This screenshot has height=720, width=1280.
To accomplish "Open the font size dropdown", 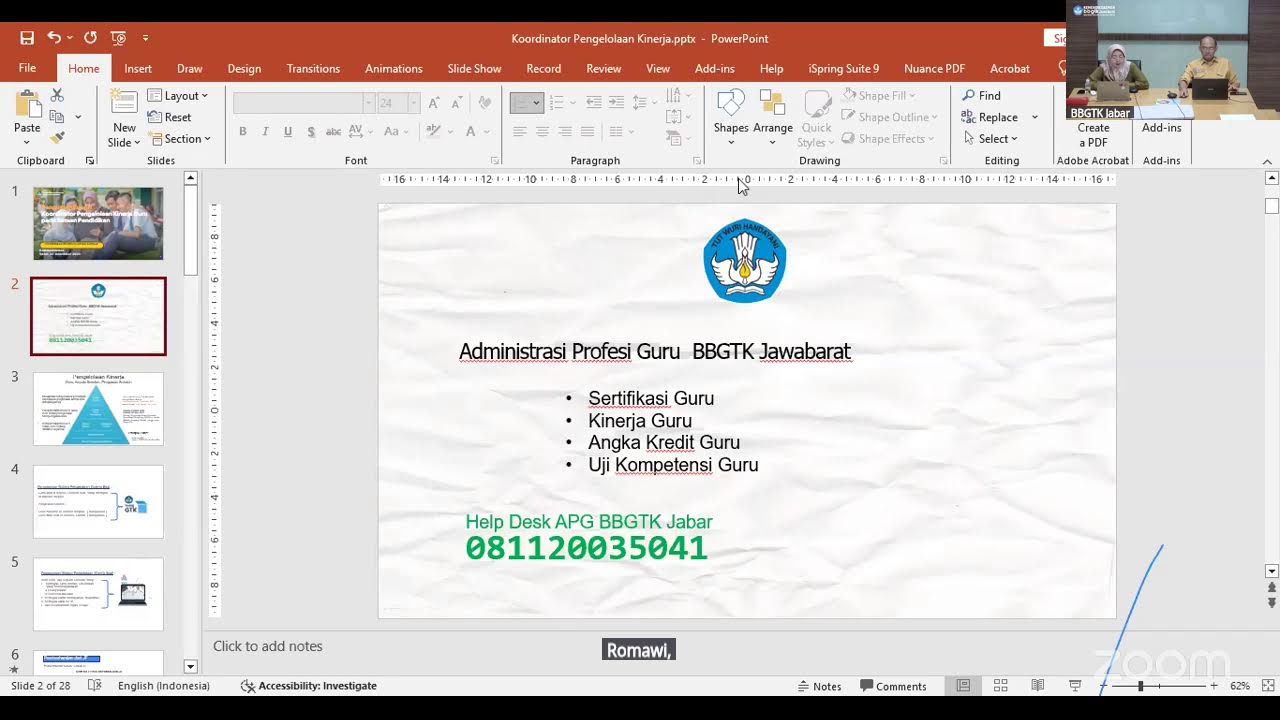I will tap(415, 103).
